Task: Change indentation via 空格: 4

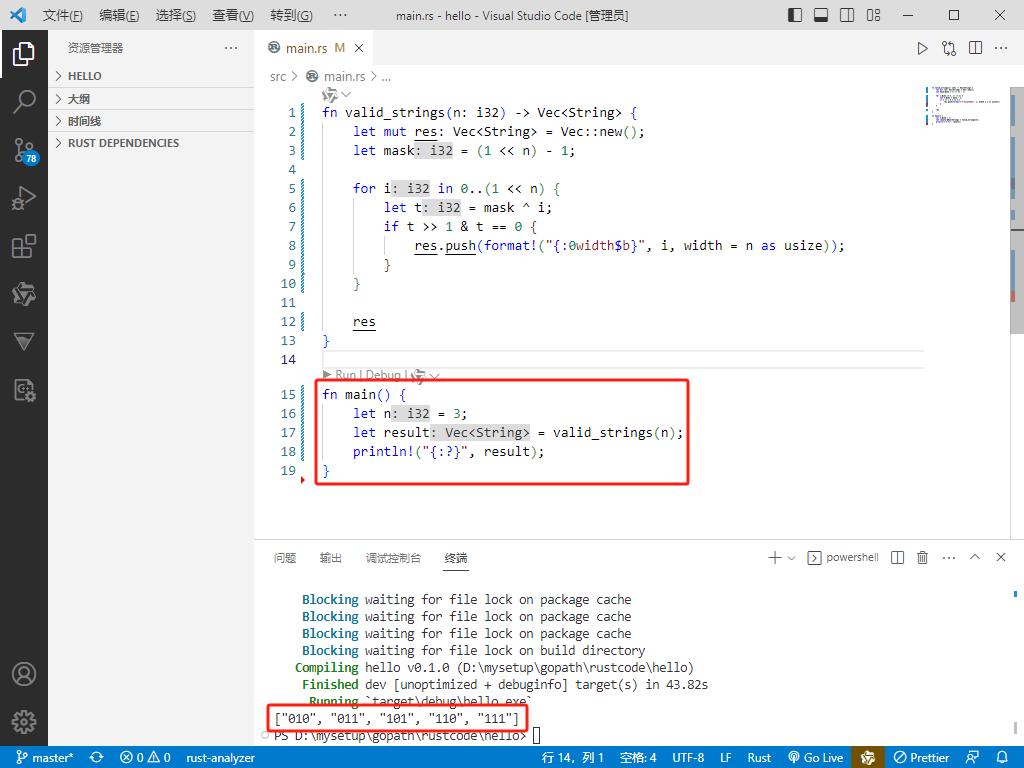Action: [638, 758]
